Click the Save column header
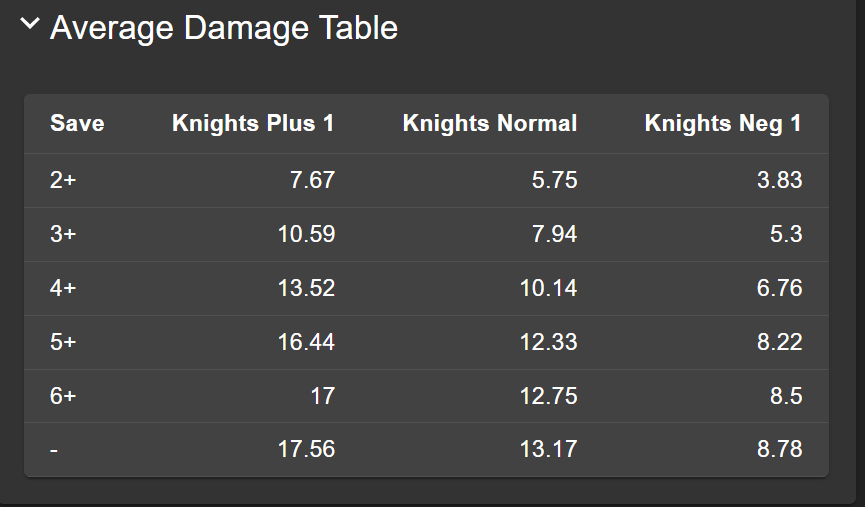 tap(77, 124)
